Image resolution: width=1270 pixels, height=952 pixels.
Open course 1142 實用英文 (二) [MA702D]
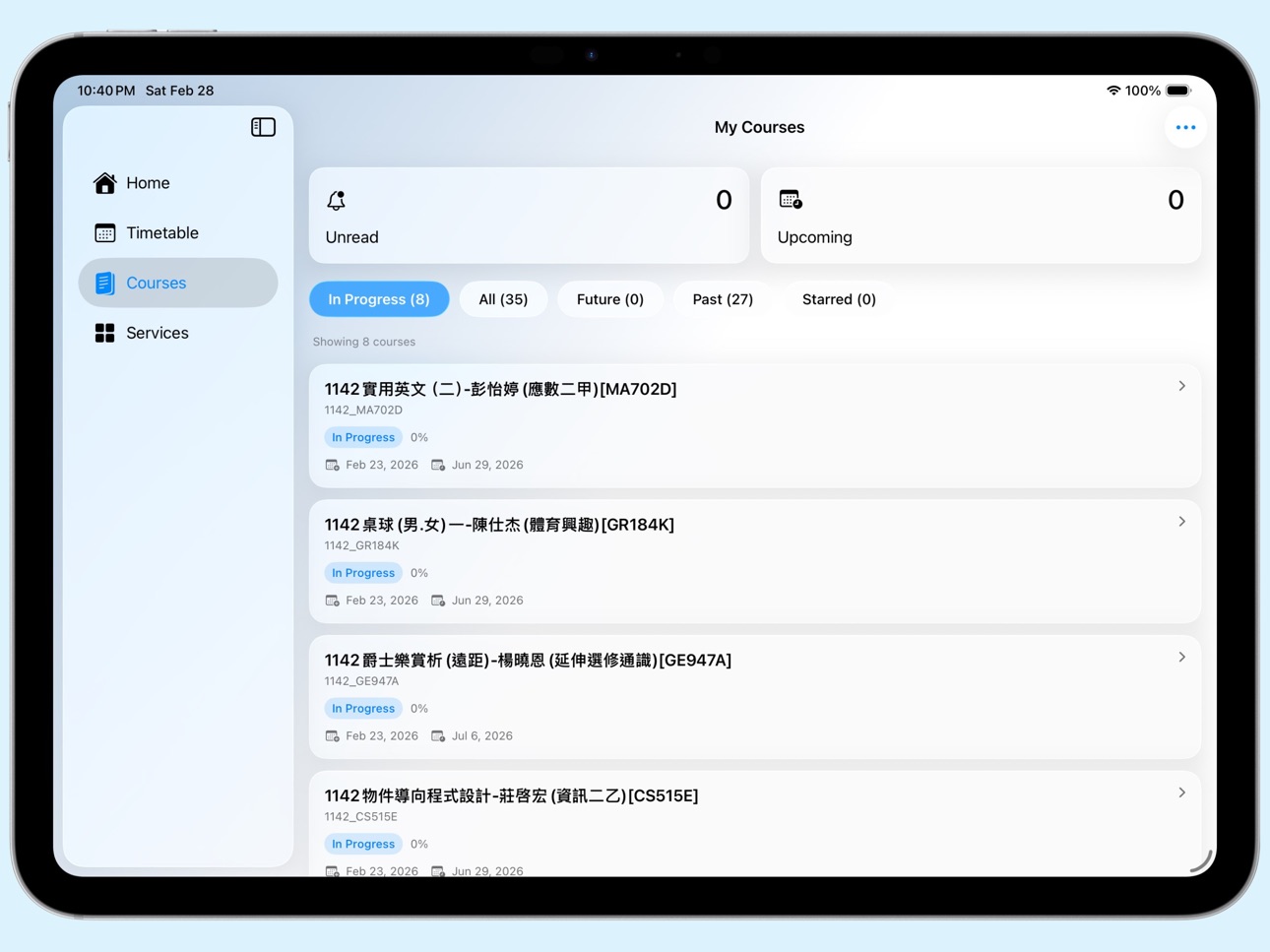755,426
